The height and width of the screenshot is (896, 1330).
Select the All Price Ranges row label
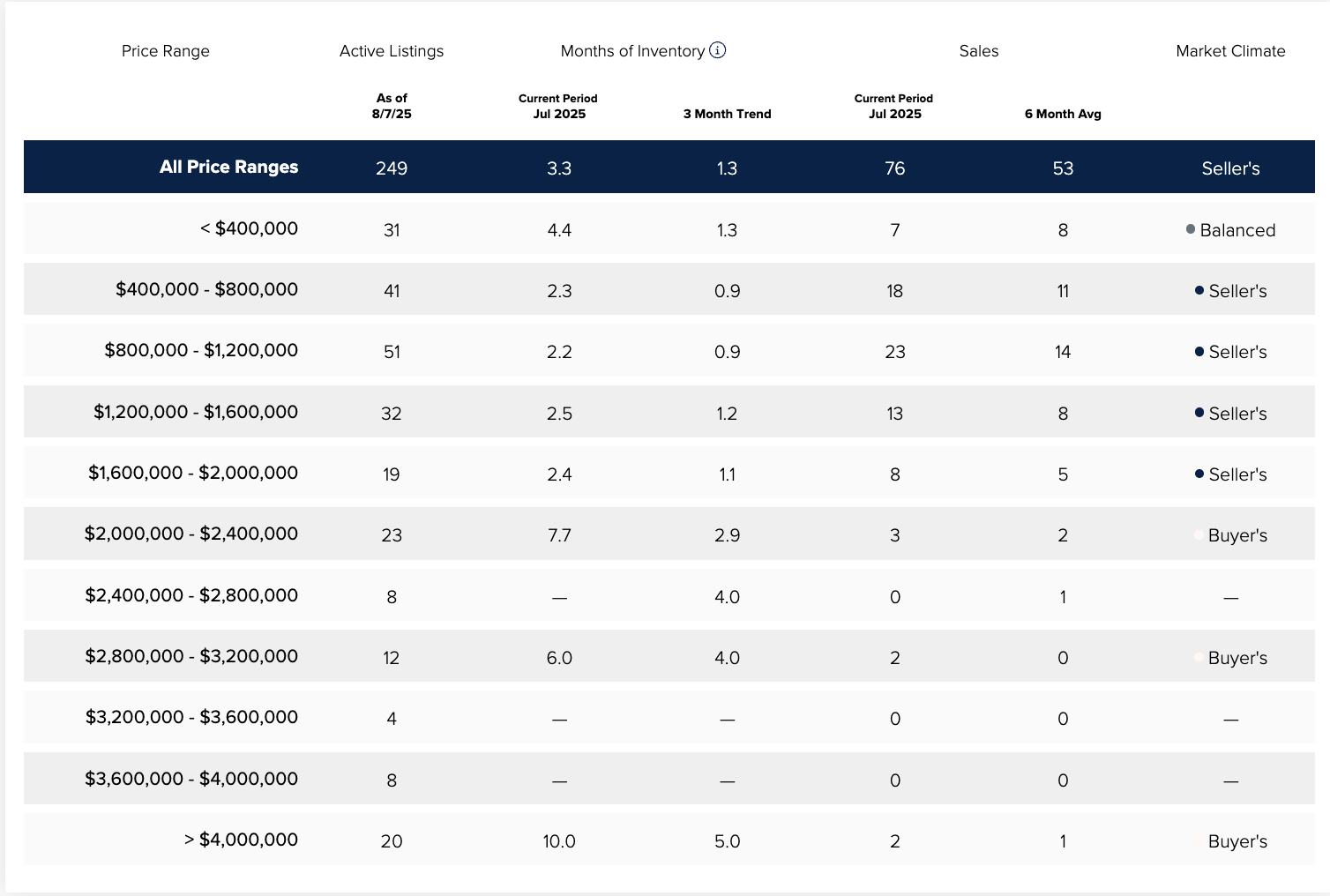[x=228, y=167]
